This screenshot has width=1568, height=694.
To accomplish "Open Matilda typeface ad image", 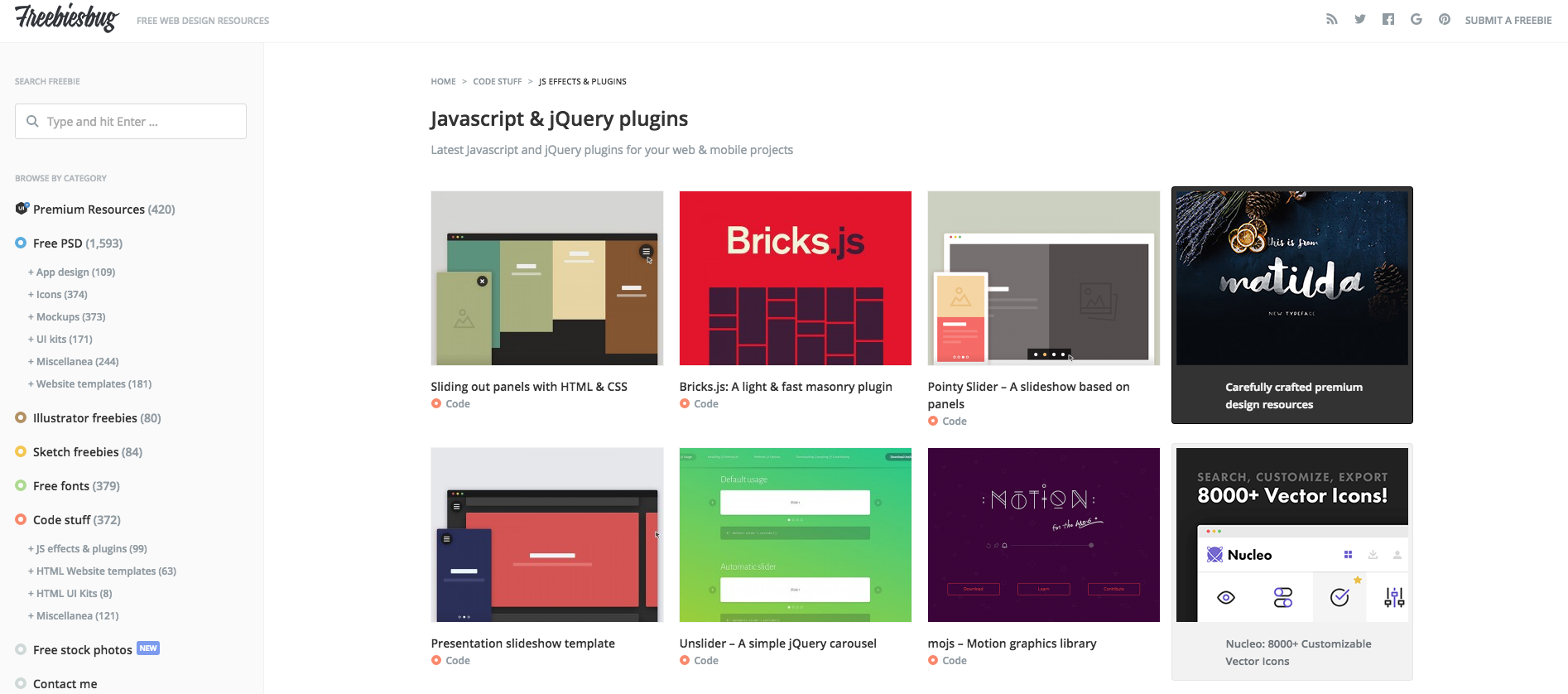I will (1292, 278).
